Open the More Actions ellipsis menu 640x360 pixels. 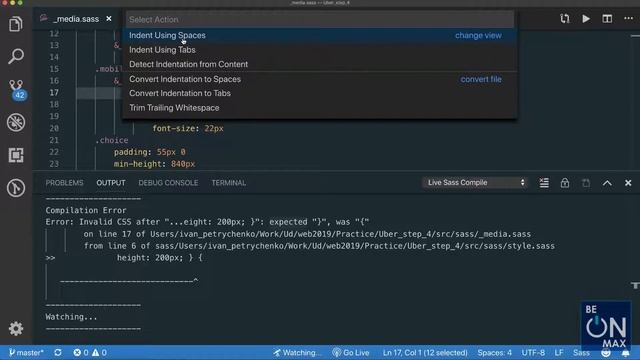pyautogui.click(x=628, y=19)
